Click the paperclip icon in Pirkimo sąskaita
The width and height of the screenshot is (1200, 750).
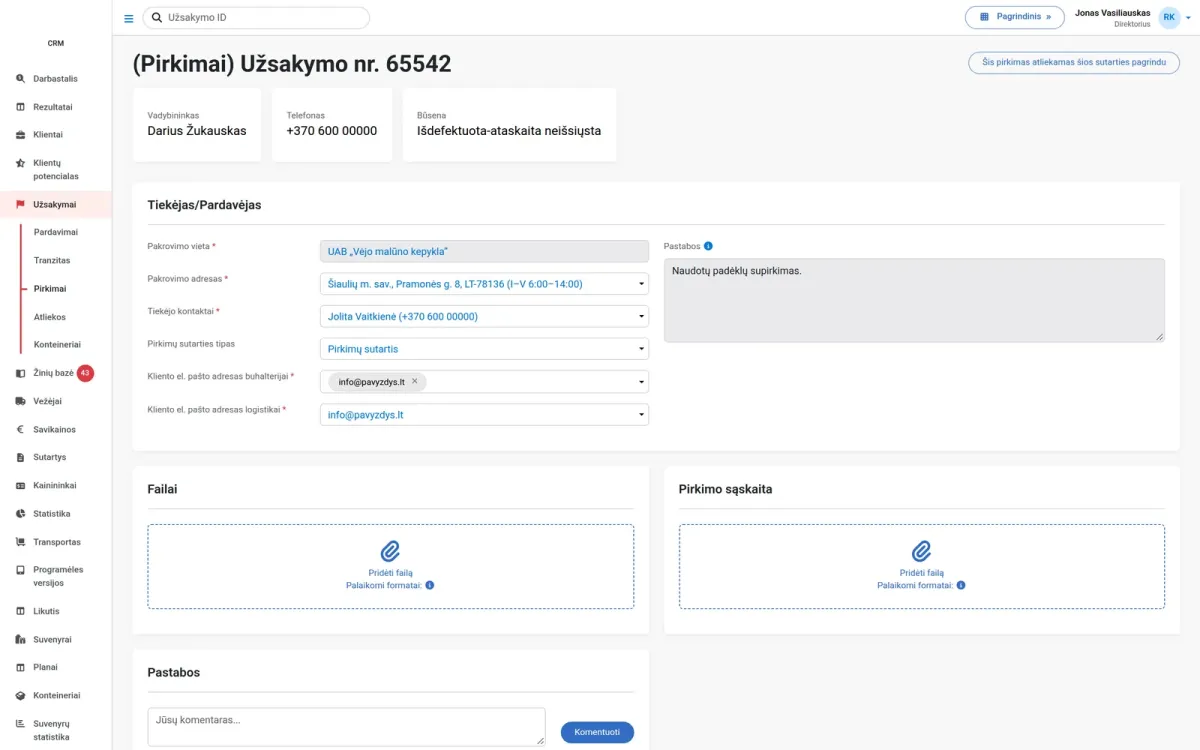click(x=921, y=551)
